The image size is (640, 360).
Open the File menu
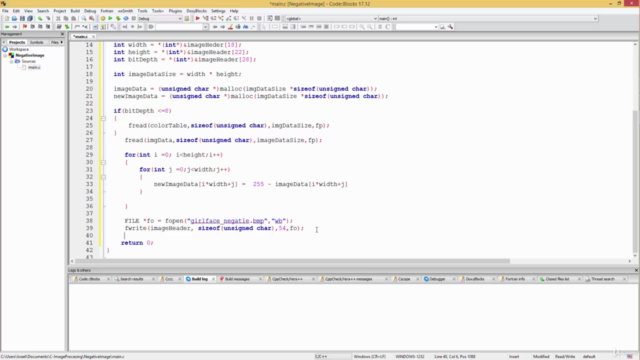5,11
